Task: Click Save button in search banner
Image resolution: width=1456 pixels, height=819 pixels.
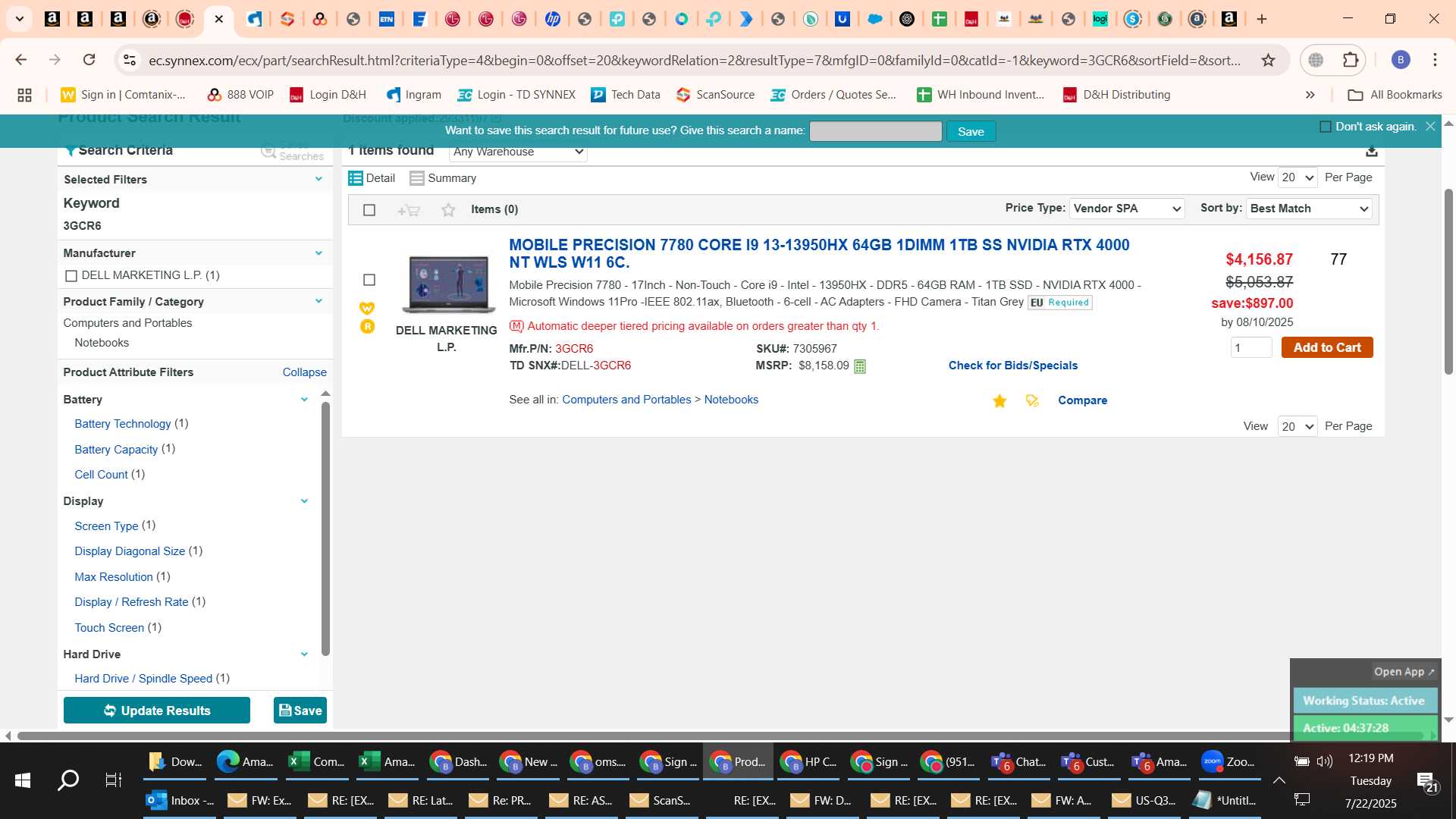Action: point(971,131)
